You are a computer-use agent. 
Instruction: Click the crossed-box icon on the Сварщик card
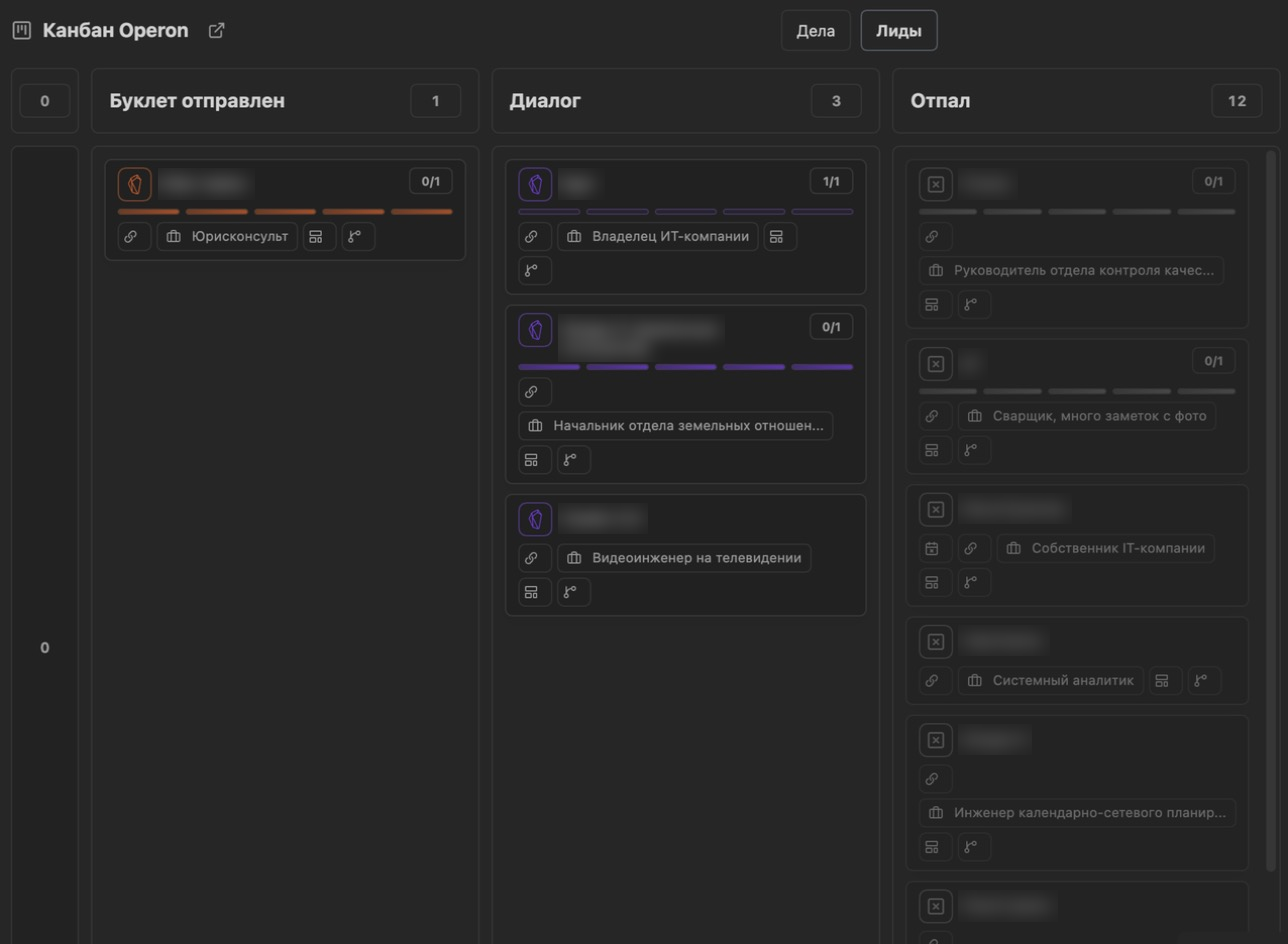(x=936, y=364)
